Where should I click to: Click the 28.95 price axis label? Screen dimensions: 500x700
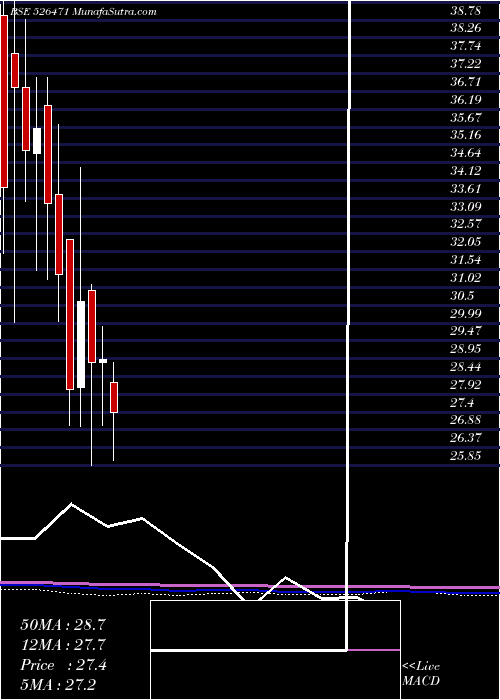coord(466,350)
